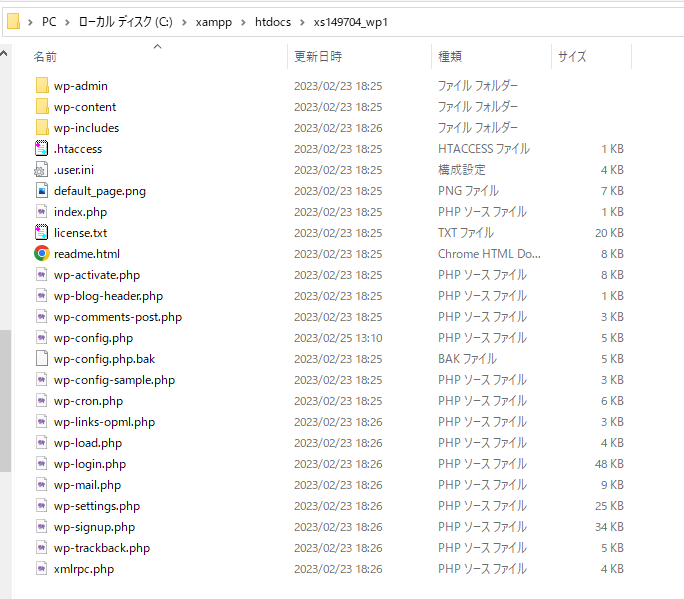Viewport: 684px width, 599px height.
Task: Select the license.txt file icon
Action: click(41, 233)
